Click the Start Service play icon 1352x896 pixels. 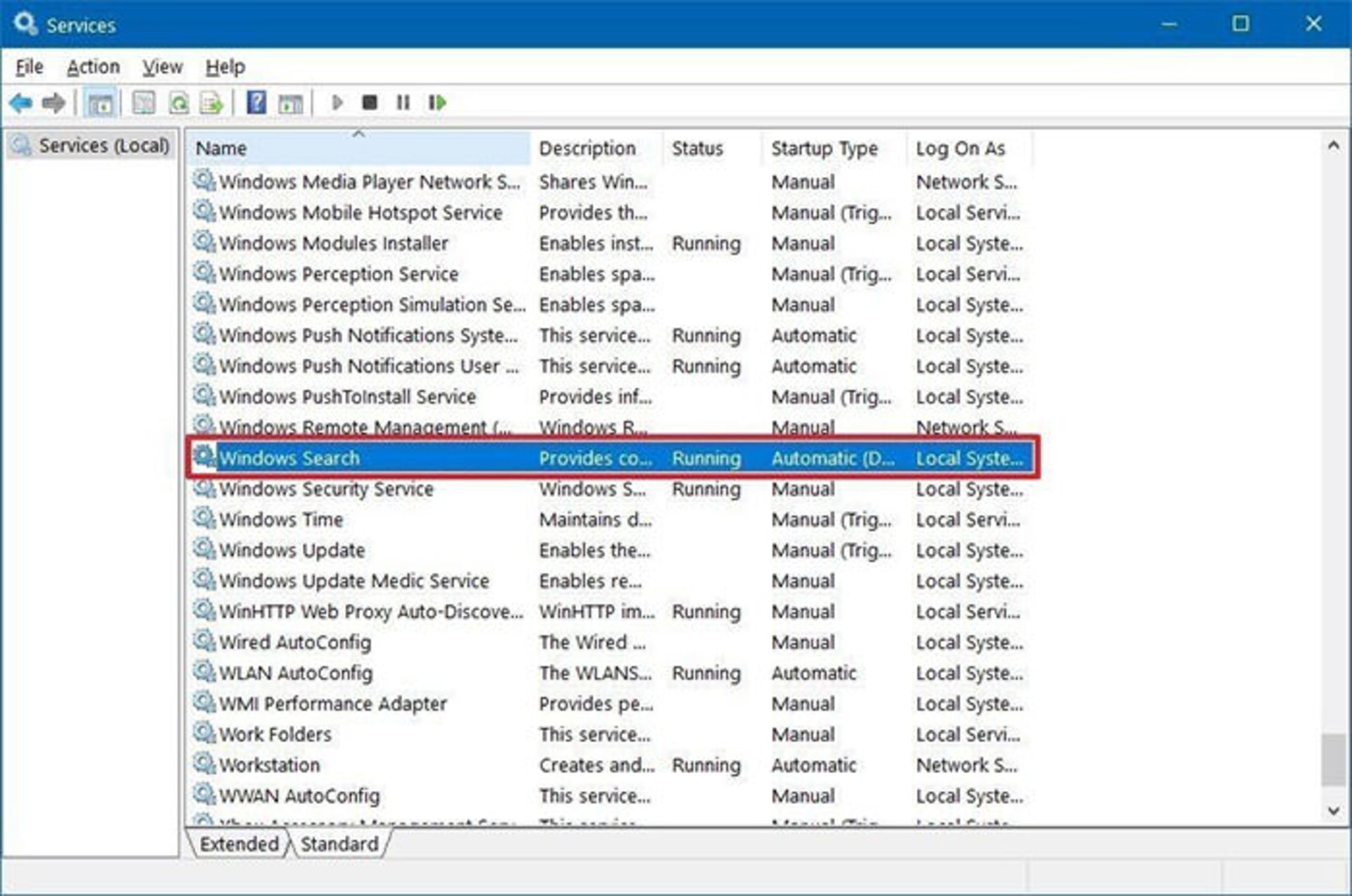tap(337, 103)
